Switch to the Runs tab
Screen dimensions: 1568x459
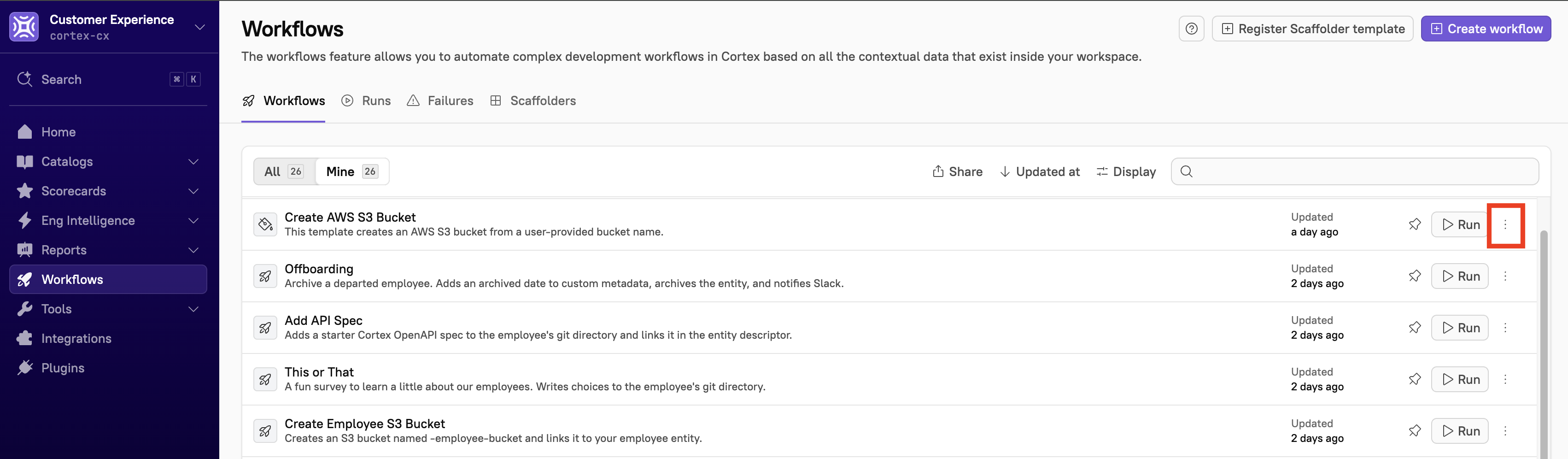click(367, 101)
